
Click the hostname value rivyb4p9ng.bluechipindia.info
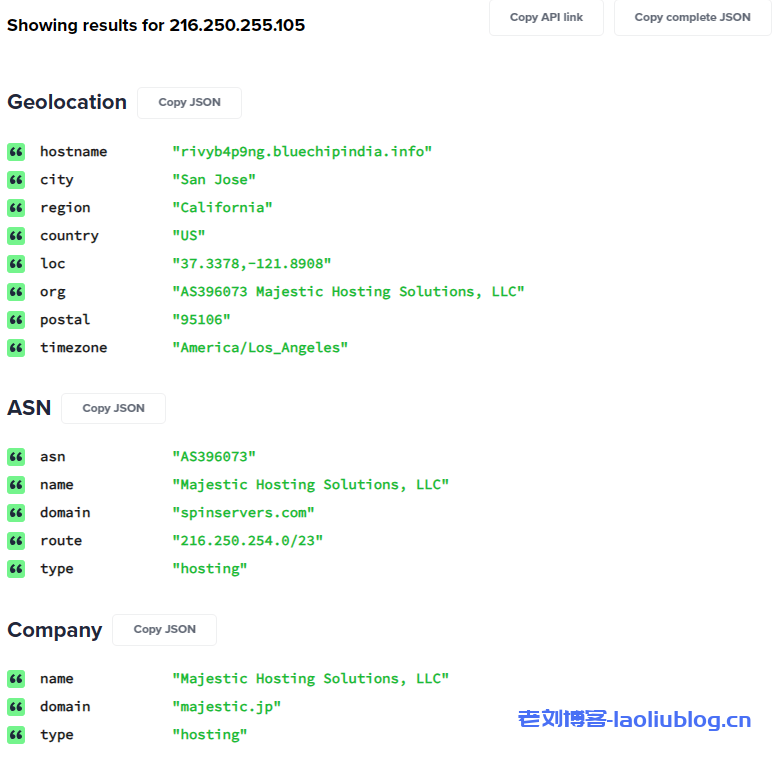coord(301,152)
